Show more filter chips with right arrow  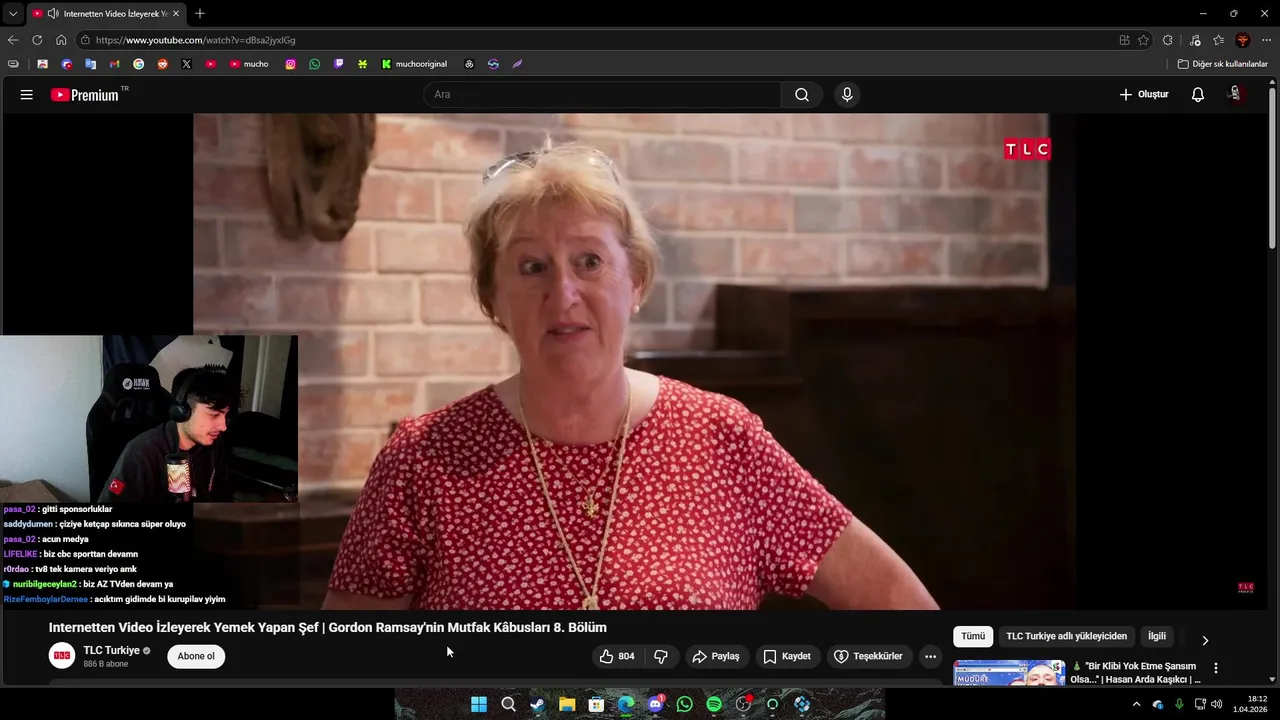[x=1204, y=640]
